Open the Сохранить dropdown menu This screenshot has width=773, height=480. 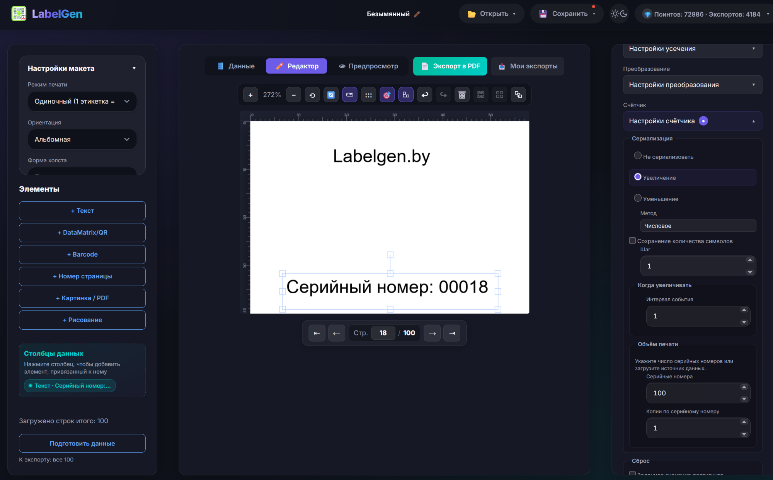pos(567,14)
